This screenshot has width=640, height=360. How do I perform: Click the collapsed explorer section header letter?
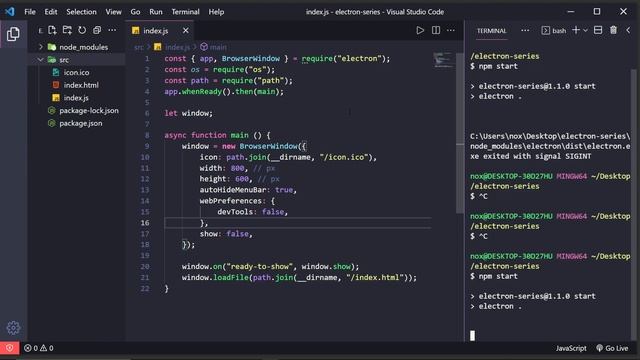point(40,31)
